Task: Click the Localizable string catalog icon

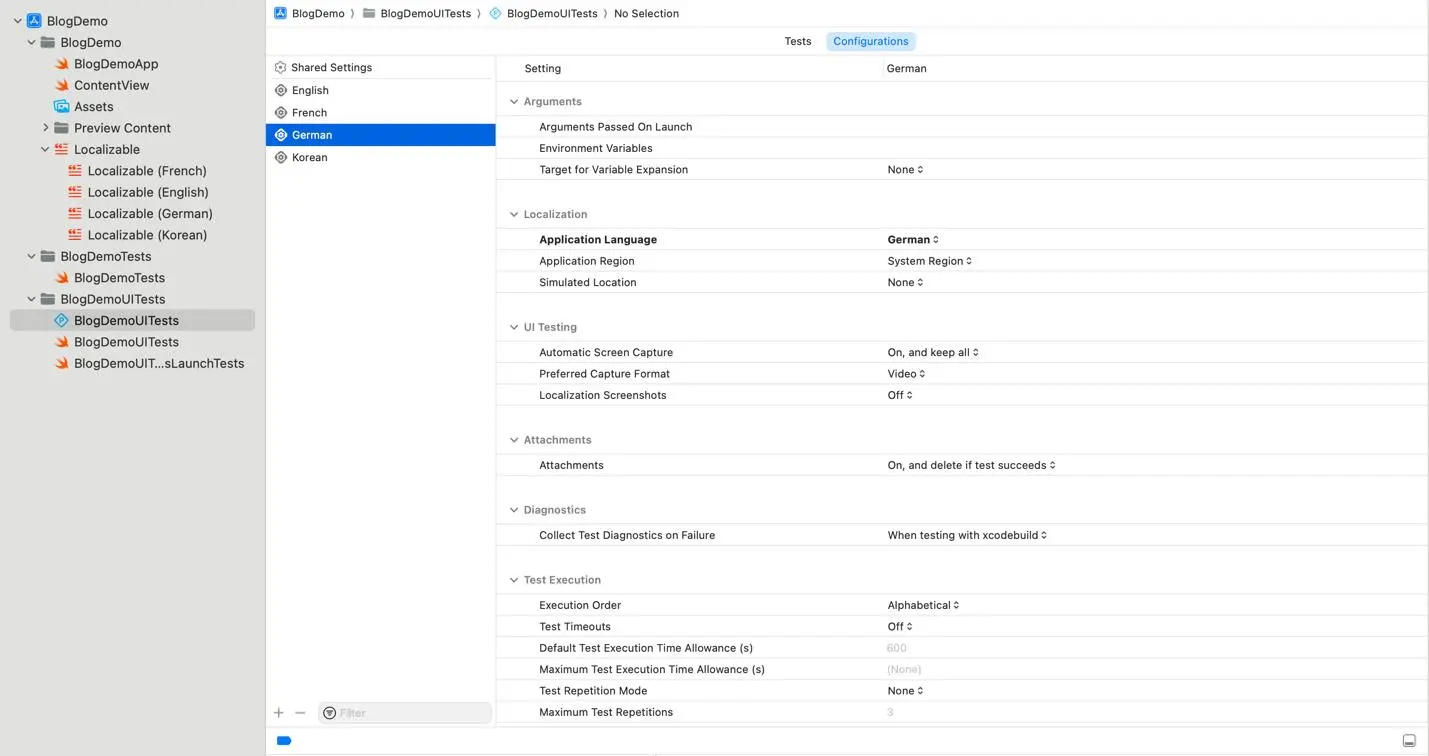Action: [61, 149]
